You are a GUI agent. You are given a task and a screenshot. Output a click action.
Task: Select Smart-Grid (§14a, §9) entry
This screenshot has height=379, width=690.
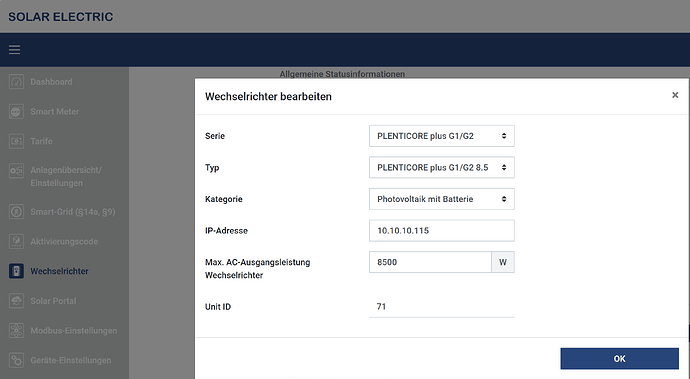(73, 212)
